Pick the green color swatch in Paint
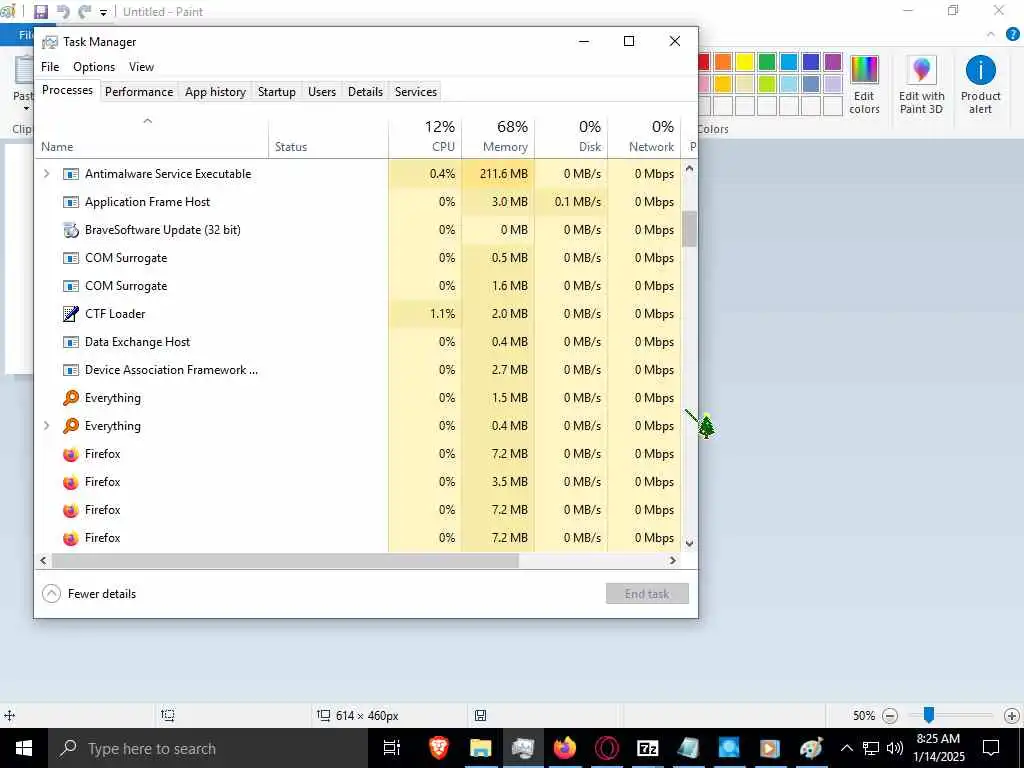Screen dimensions: 1024x768 point(767,61)
